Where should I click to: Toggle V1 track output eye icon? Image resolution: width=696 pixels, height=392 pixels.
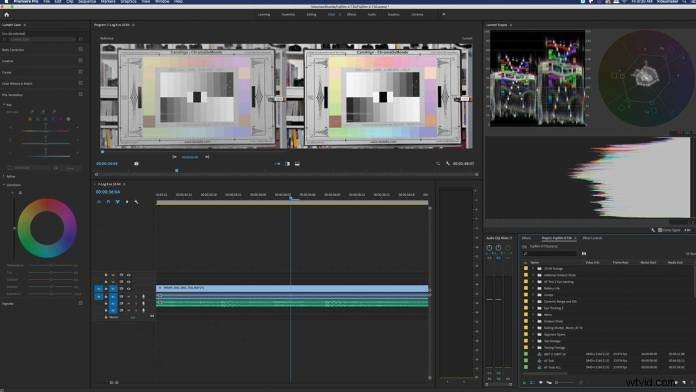[x=129, y=289]
